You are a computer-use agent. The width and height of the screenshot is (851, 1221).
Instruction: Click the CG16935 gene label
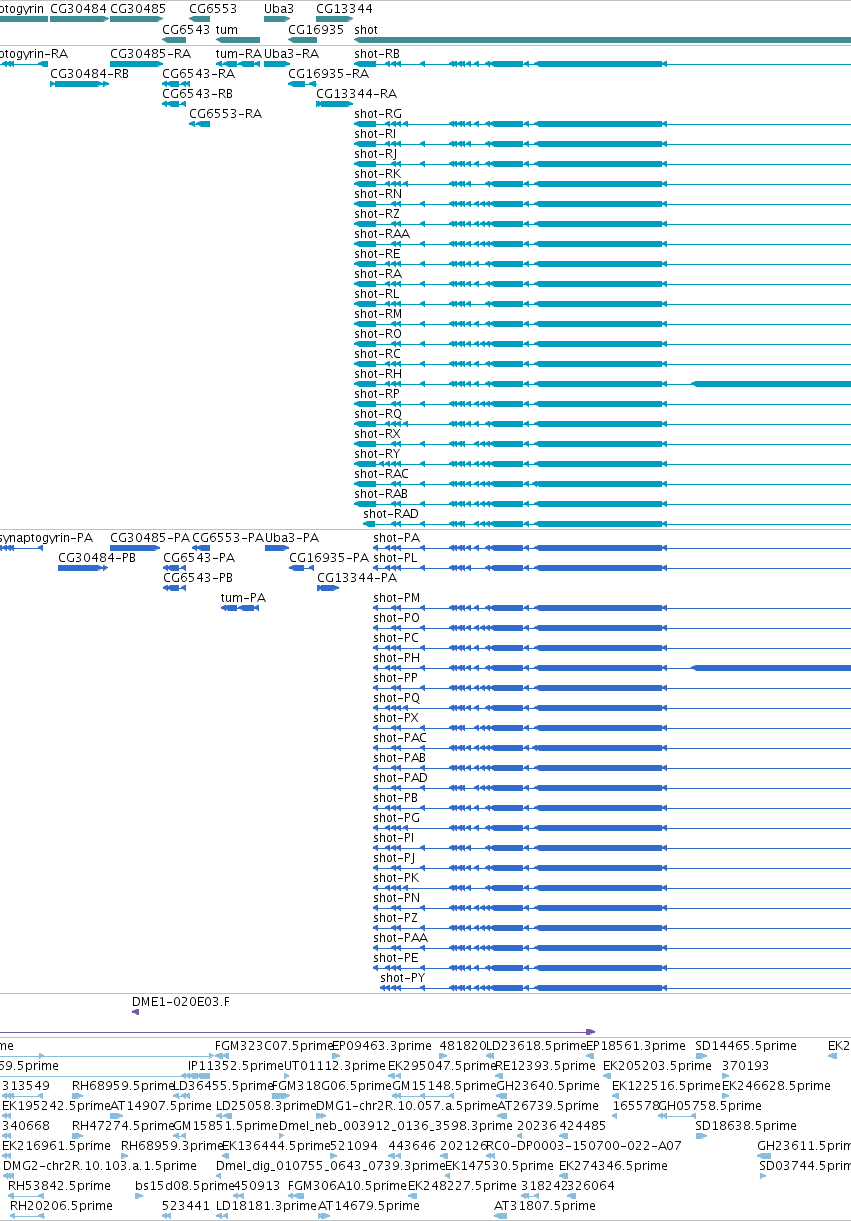316,30
